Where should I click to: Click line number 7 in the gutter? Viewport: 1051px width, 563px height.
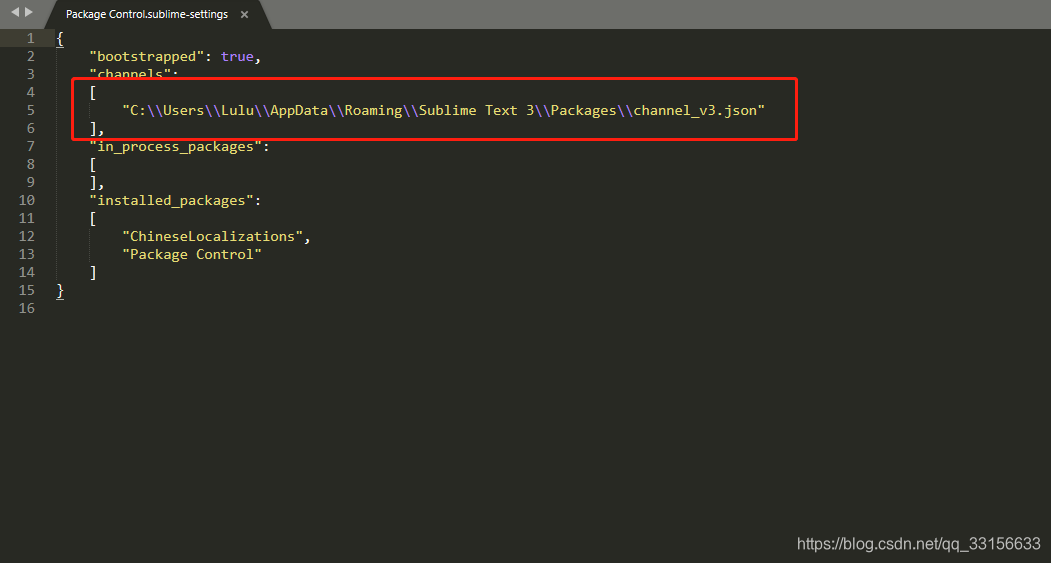[x=30, y=146]
